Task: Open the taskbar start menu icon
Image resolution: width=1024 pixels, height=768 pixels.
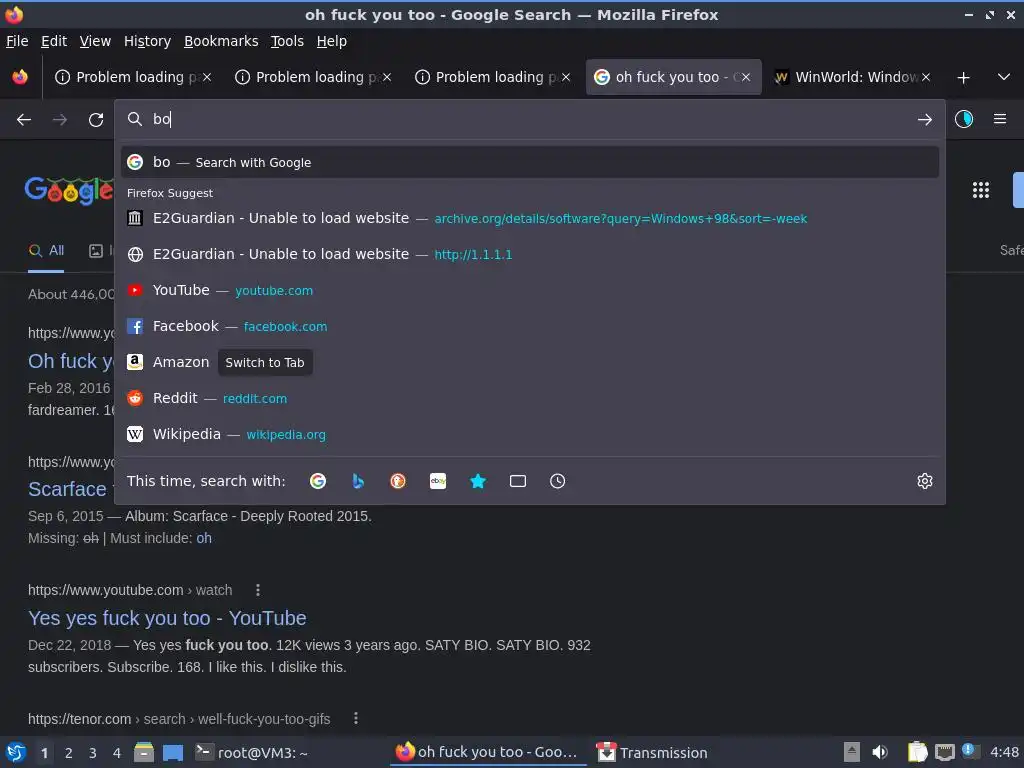Action: pyautogui.click(x=16, y=752)
